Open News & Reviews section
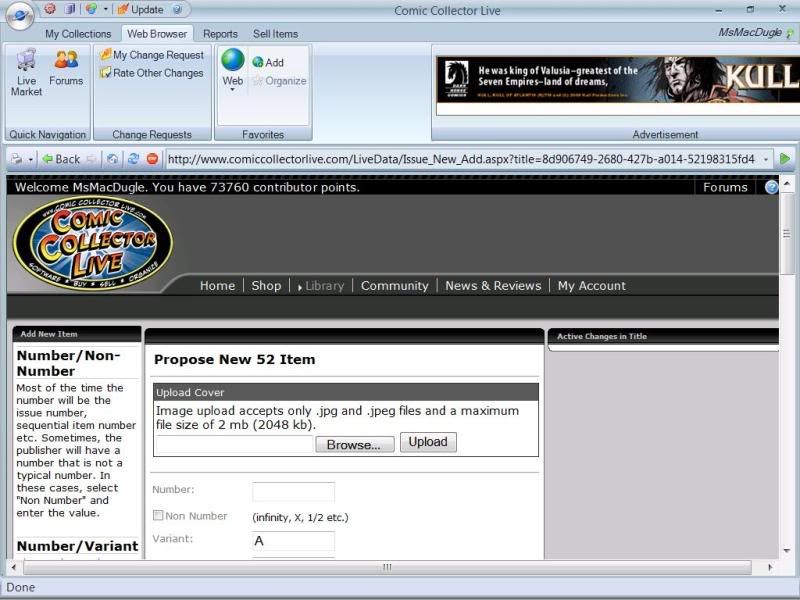This screenshot has width=800, height=600. click(493, 286)
